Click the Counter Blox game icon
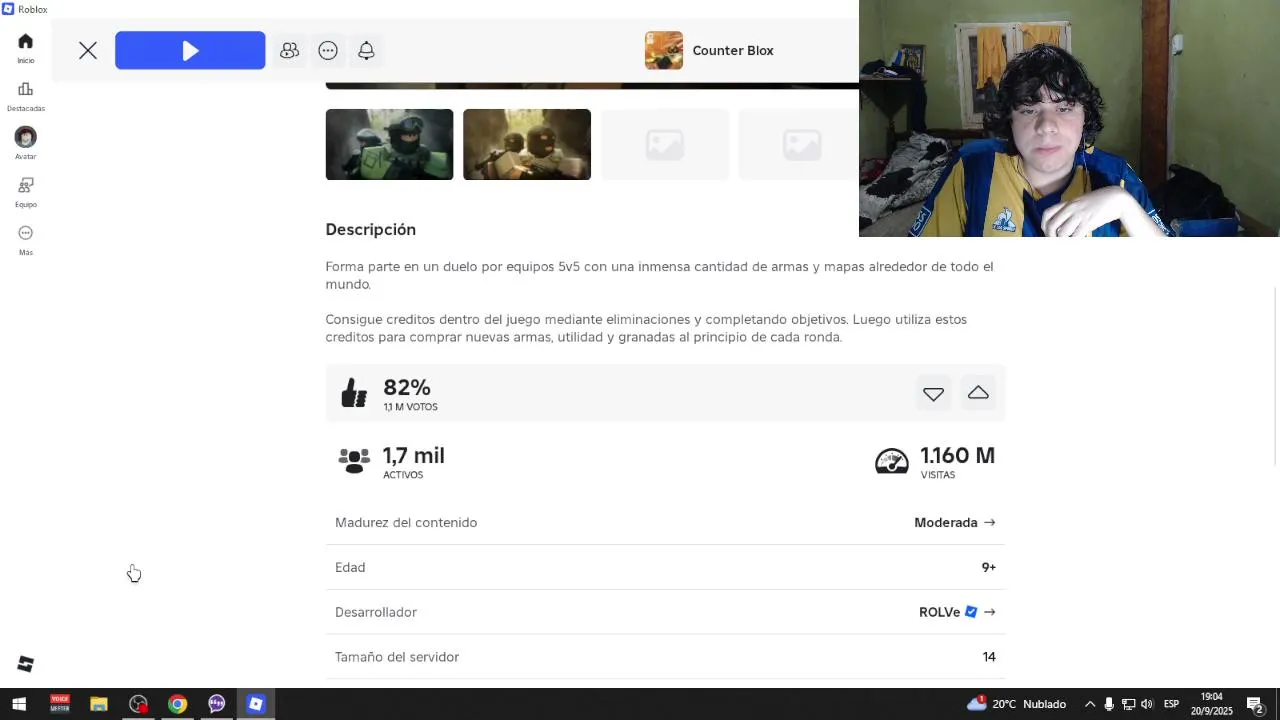Image resolution: width=1280 pixels, height=720 pixels. click(x=664, y=51)
